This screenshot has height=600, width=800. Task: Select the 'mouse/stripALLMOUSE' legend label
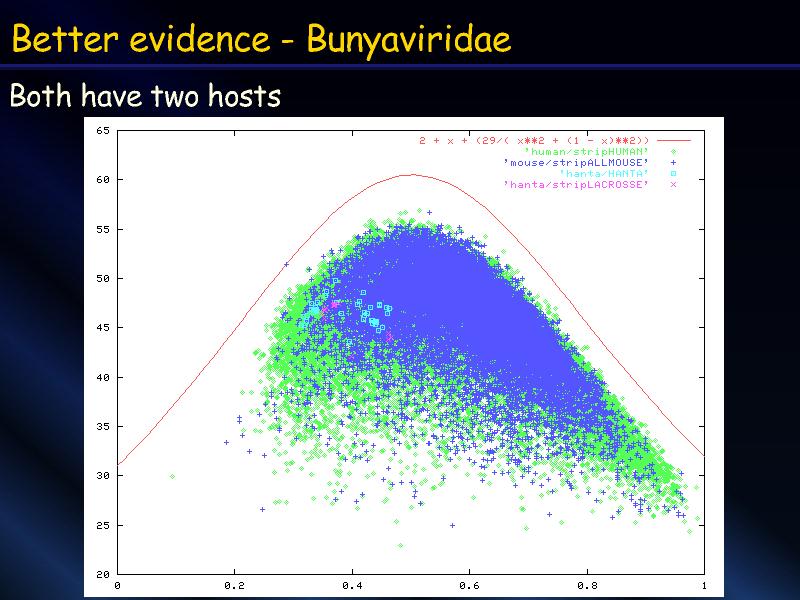click(x=576, y=162)
